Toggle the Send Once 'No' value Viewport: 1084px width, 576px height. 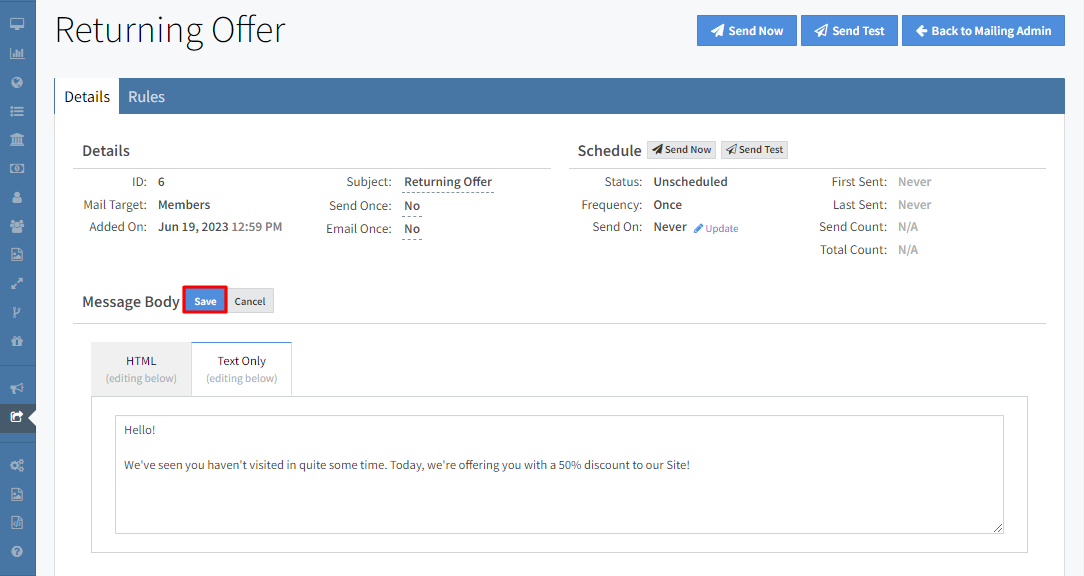pos(412,206)
